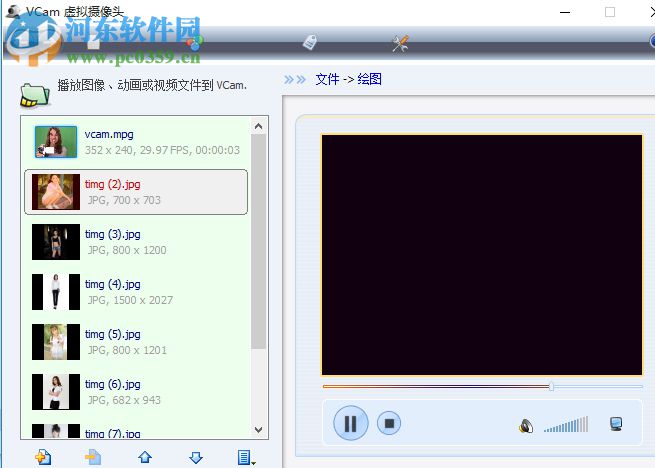Image resolution: width=655 pixels, height=468 pixels.
Task: Click the VCam webcam title bar icon
Action: (13, 10)
